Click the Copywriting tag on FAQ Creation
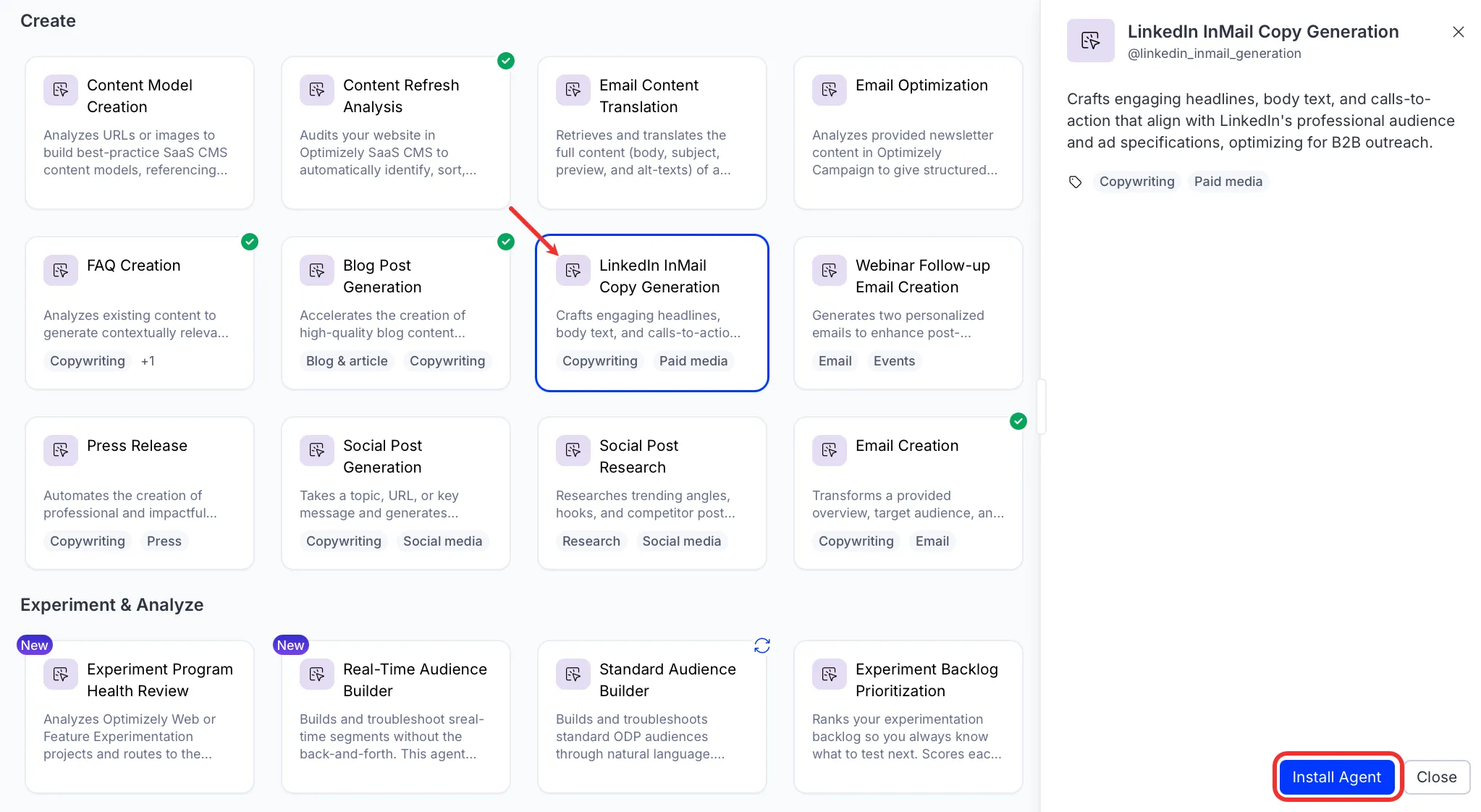1481x812 pixels. coord(88,361)
